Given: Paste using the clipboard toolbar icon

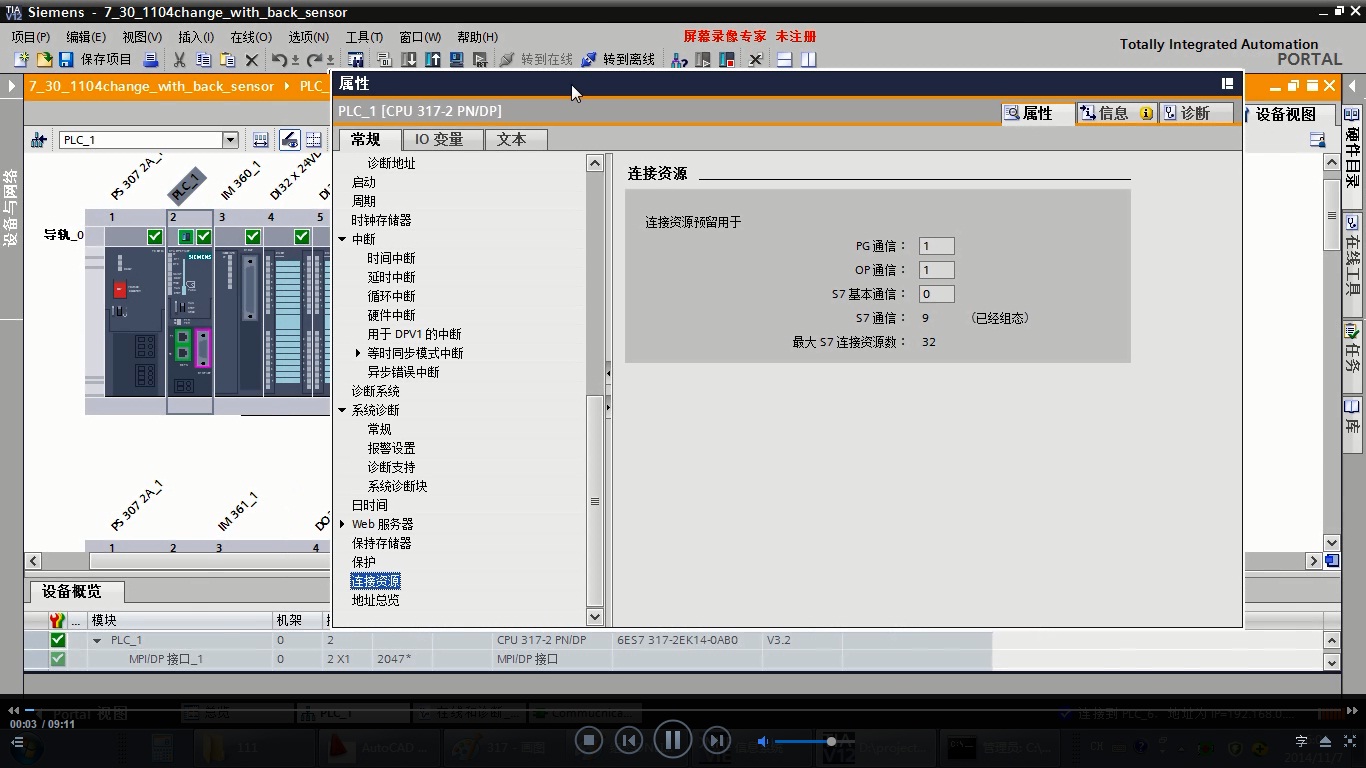Looking at the screenshot, I should tap(228, 60).
